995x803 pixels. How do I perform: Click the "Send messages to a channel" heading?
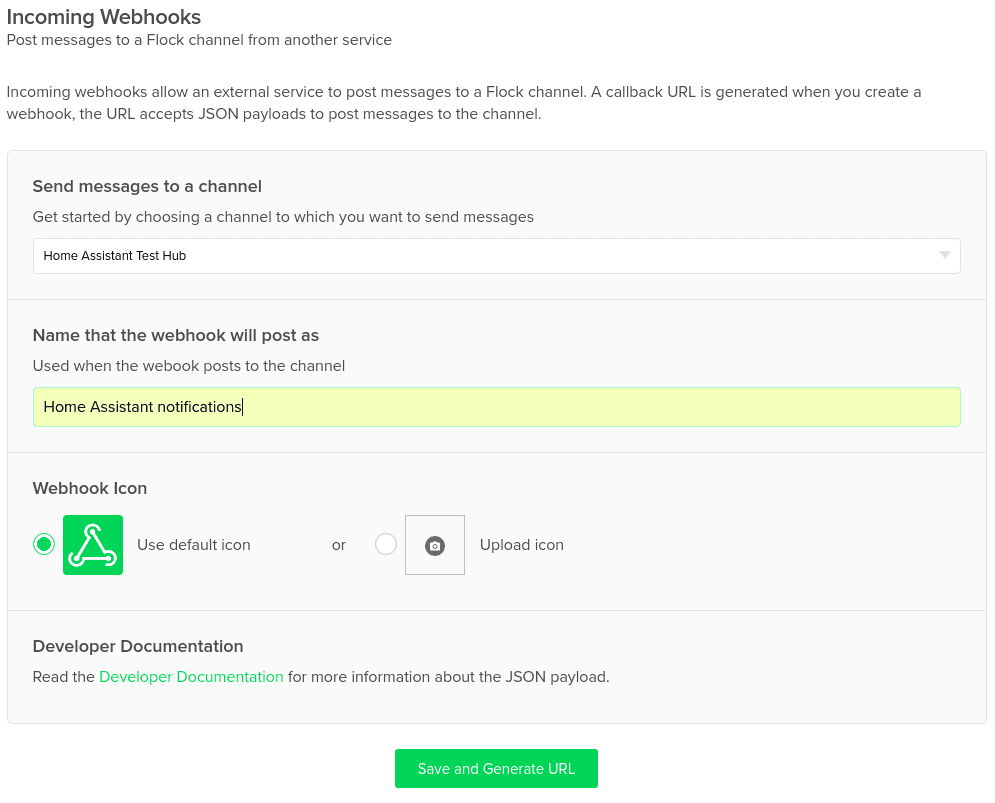click(x=147, y=186)
